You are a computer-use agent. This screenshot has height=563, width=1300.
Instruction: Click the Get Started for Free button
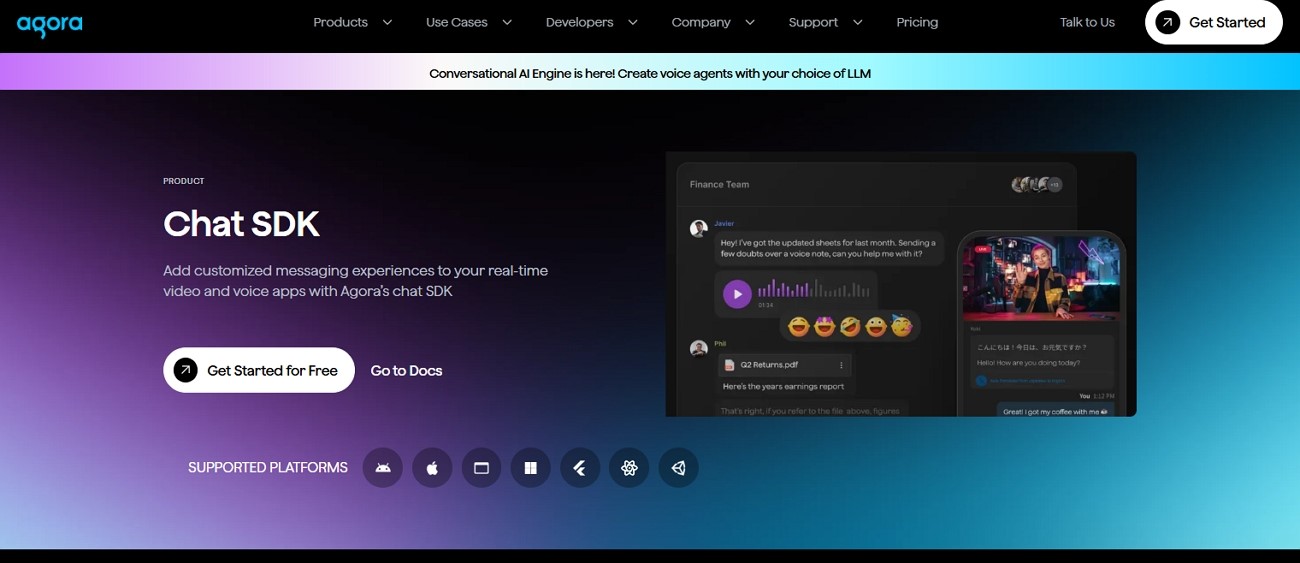pyautogui.click(x=259, y=370)
